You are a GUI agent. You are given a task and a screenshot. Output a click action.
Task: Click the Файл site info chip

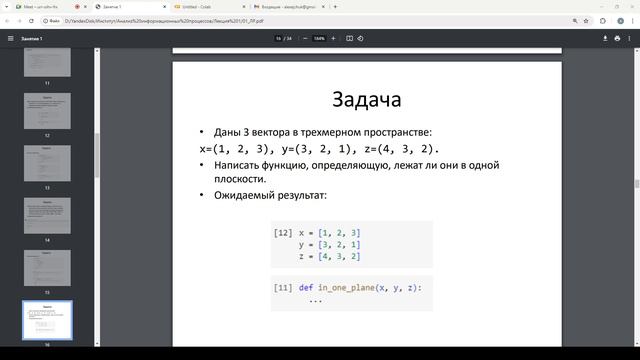[52, 21]
